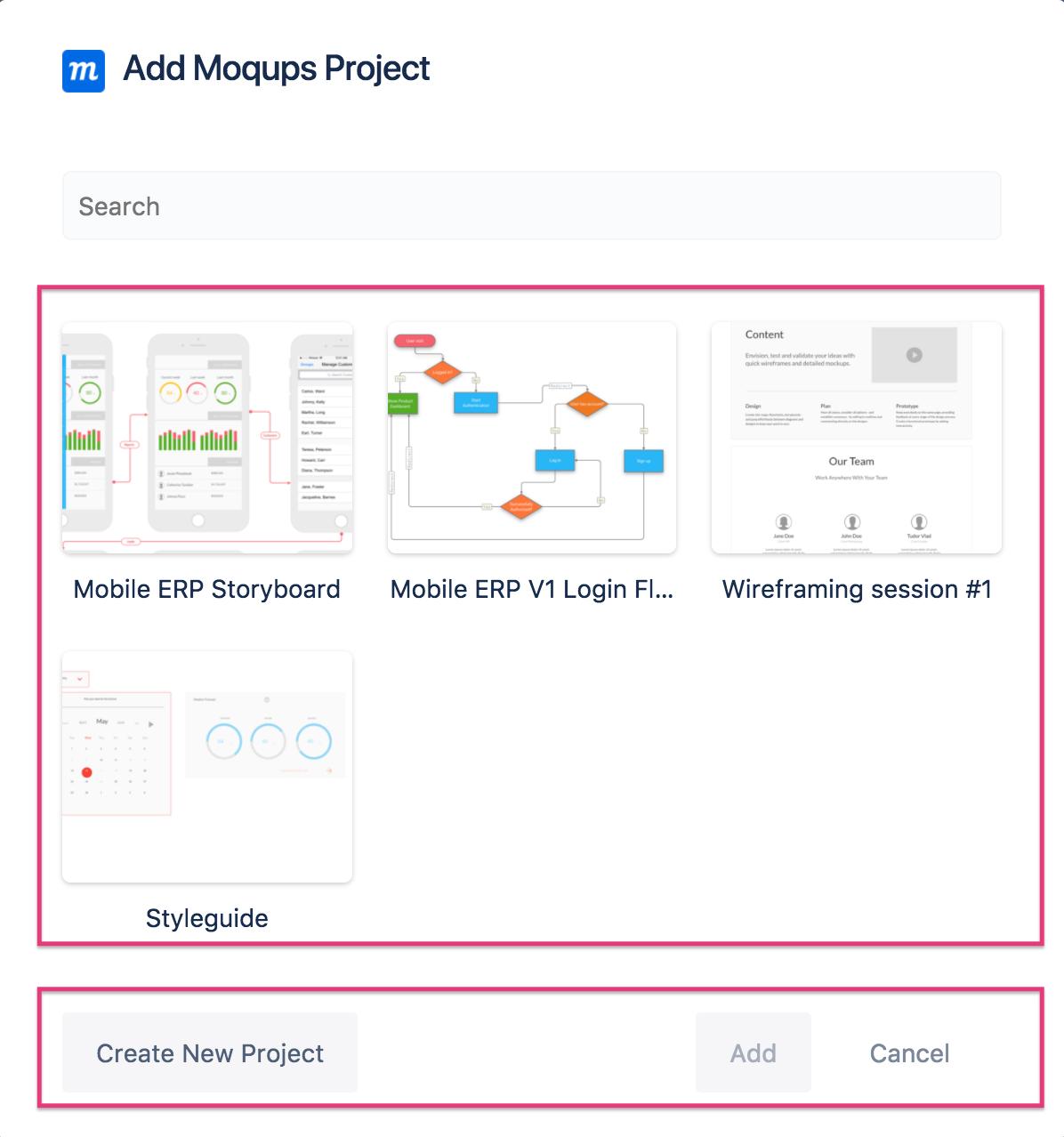Click the red User Visit node in flowchart

tap(414, 339)
